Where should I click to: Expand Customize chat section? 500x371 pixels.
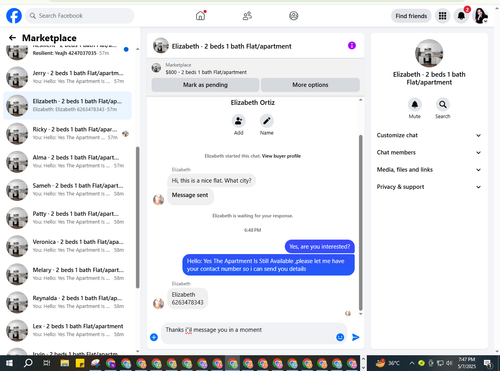429,135
